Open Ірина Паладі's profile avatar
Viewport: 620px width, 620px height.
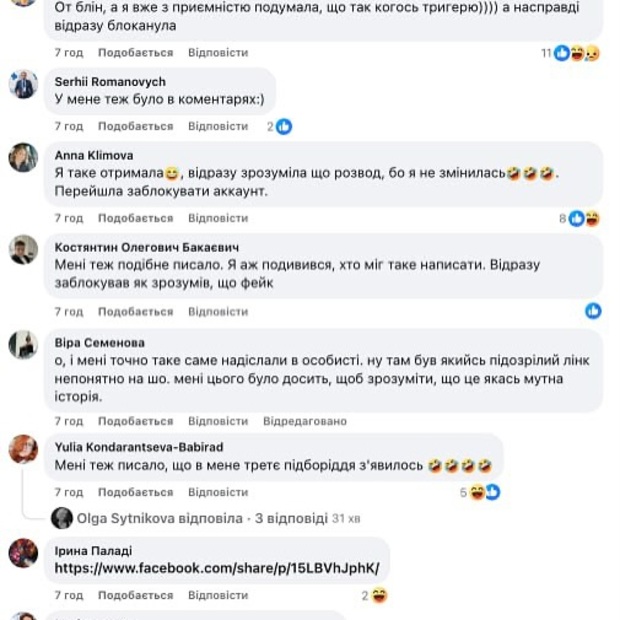23,553
